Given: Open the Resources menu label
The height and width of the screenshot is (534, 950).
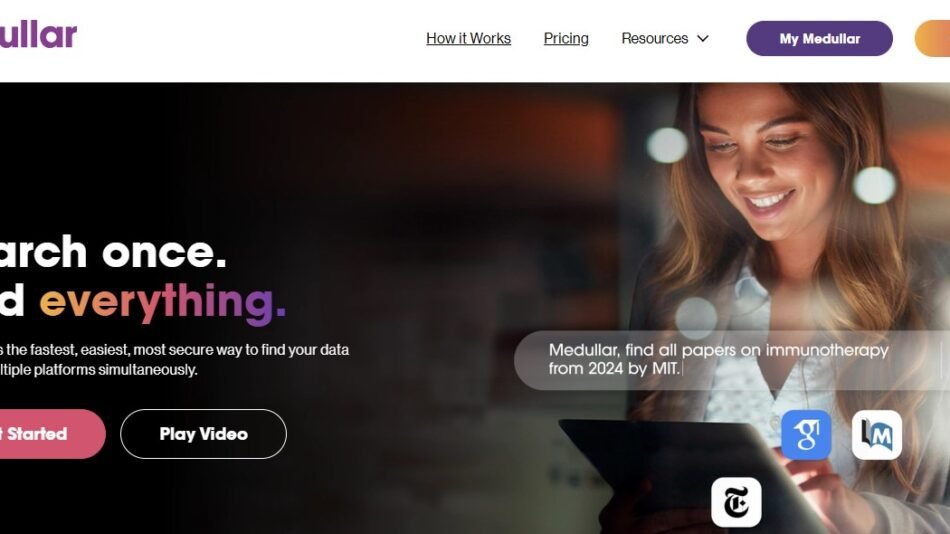Looking at the screenshot, I should point(654,39).
